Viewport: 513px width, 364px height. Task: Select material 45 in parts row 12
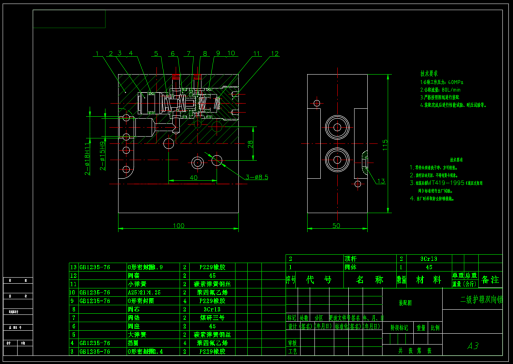[x=212, y=276]
